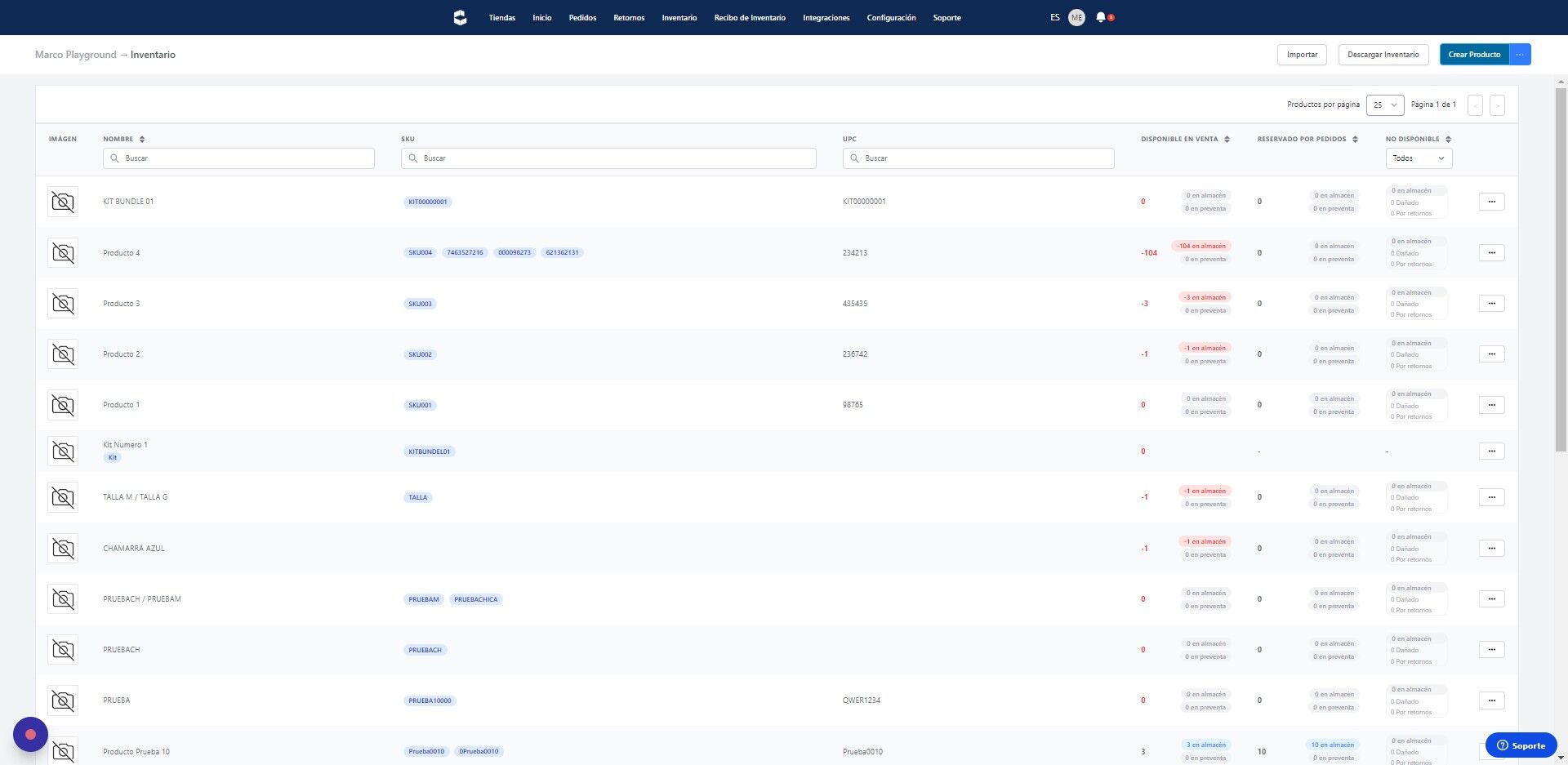Open the row actions menu for Producto 3
1568x765 pixels.
1491,303
